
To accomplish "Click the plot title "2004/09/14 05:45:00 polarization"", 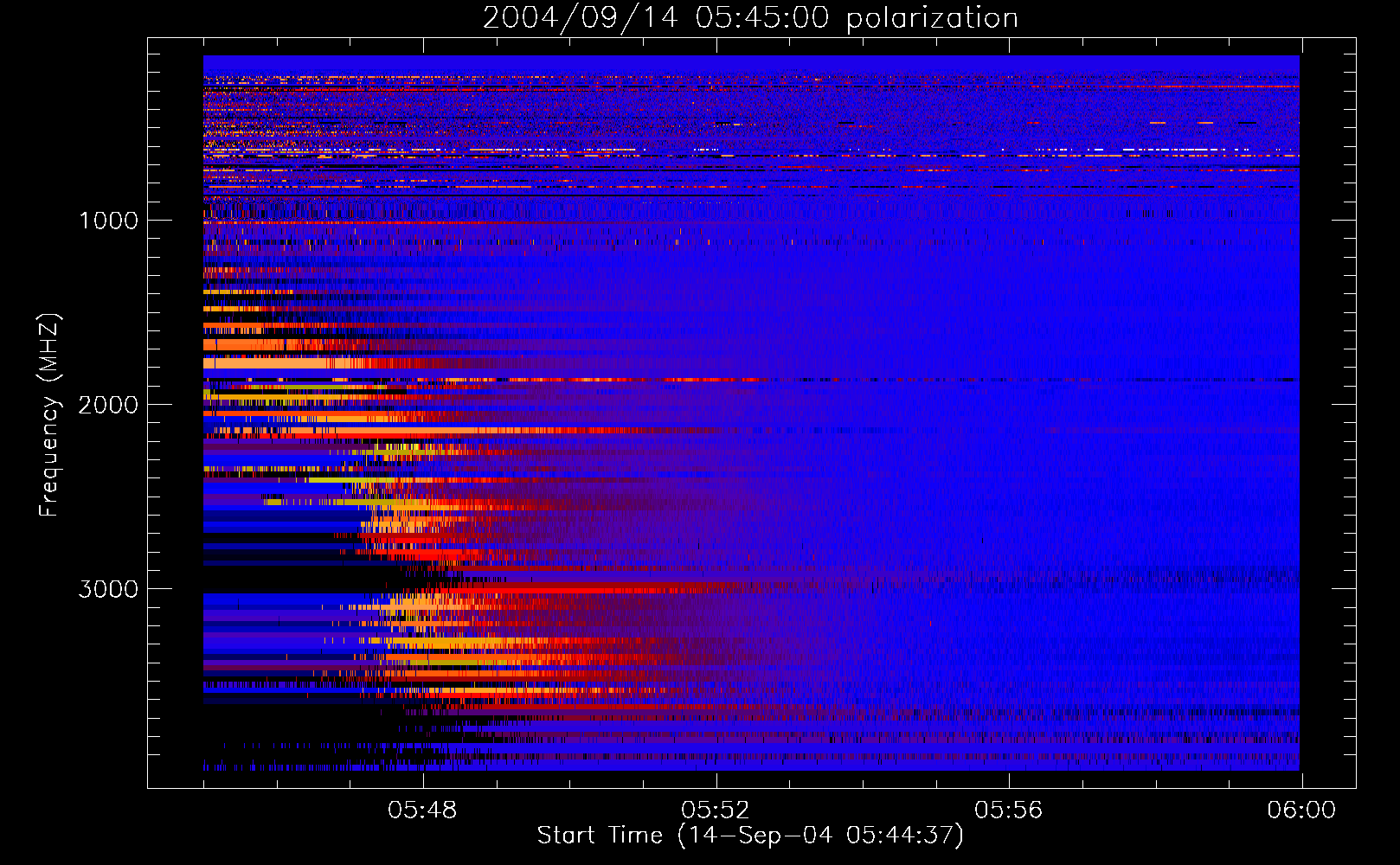I will 750,18.
